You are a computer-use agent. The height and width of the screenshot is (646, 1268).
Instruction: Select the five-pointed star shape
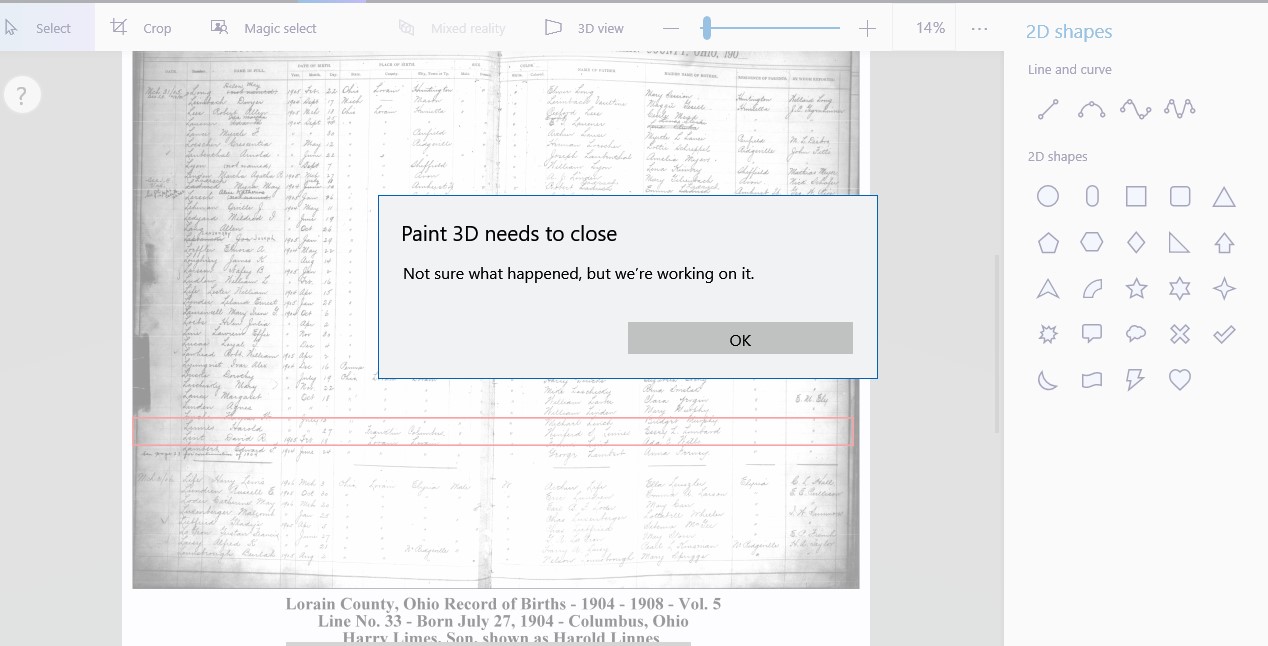(1135, 288)
